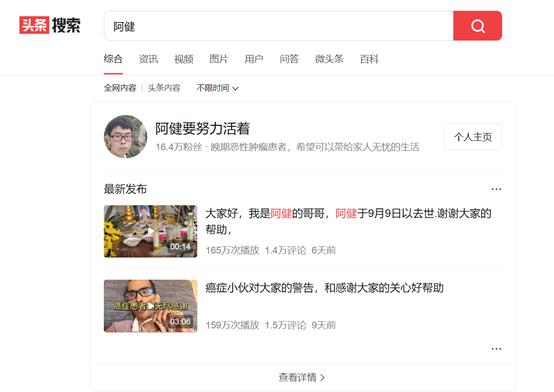This screenshot has height=392, width=554.
Task: Click the 16.4万粉丝 profile description text
Action: [288, 147]
